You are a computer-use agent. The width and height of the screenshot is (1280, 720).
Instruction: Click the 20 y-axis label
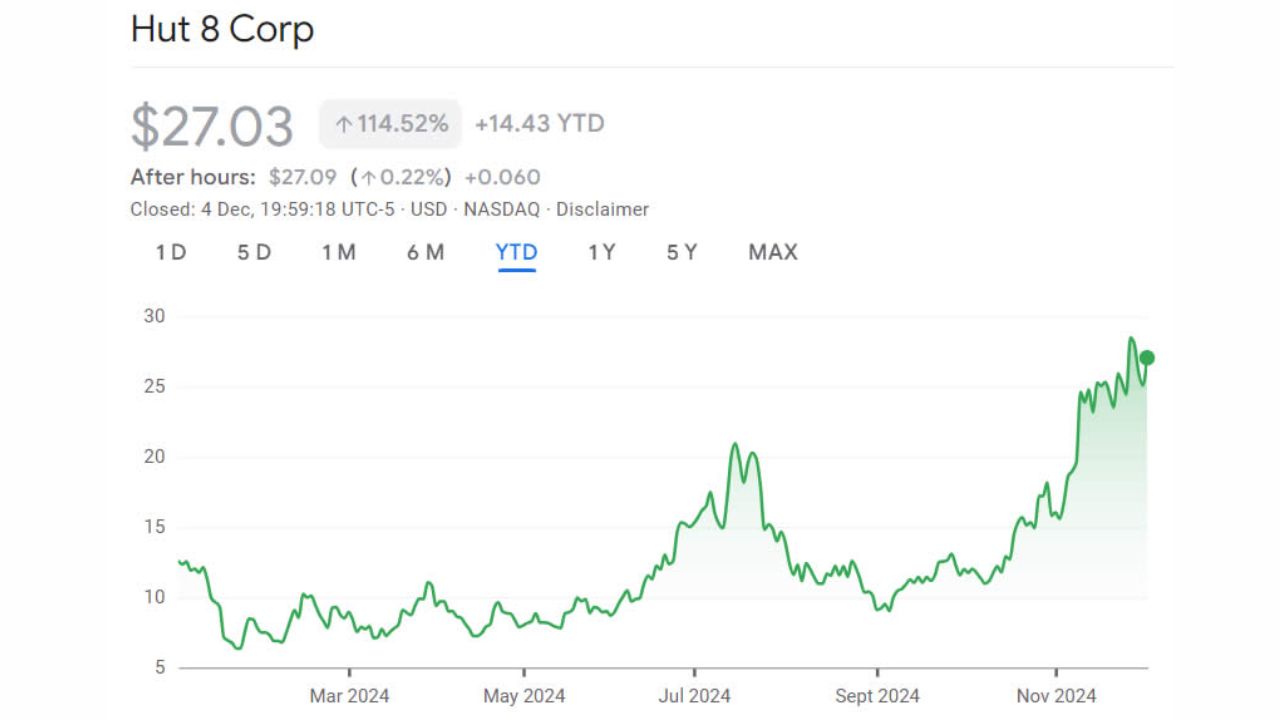point(155,457)
